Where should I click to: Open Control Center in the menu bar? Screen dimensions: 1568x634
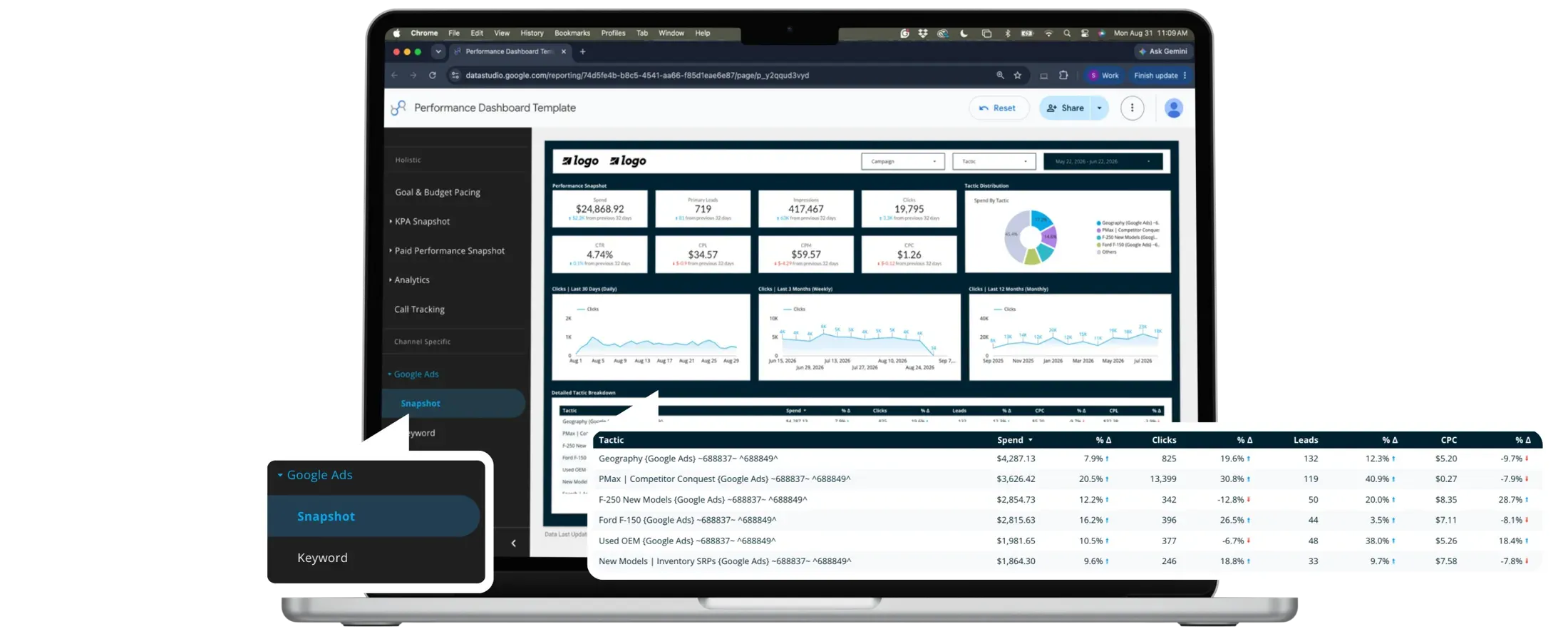[x=1085, y=33]
